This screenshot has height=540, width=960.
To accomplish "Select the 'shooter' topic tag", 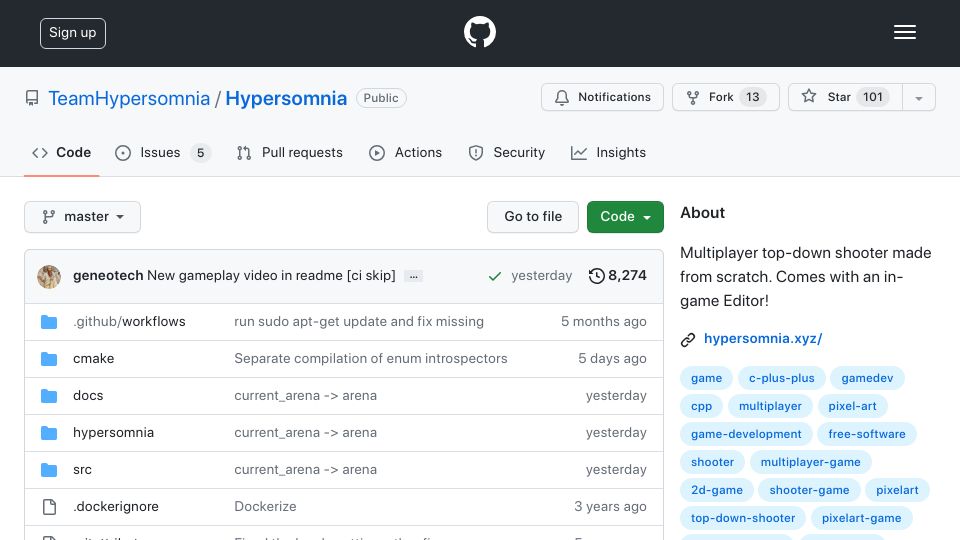I will [x=713, y=463].
